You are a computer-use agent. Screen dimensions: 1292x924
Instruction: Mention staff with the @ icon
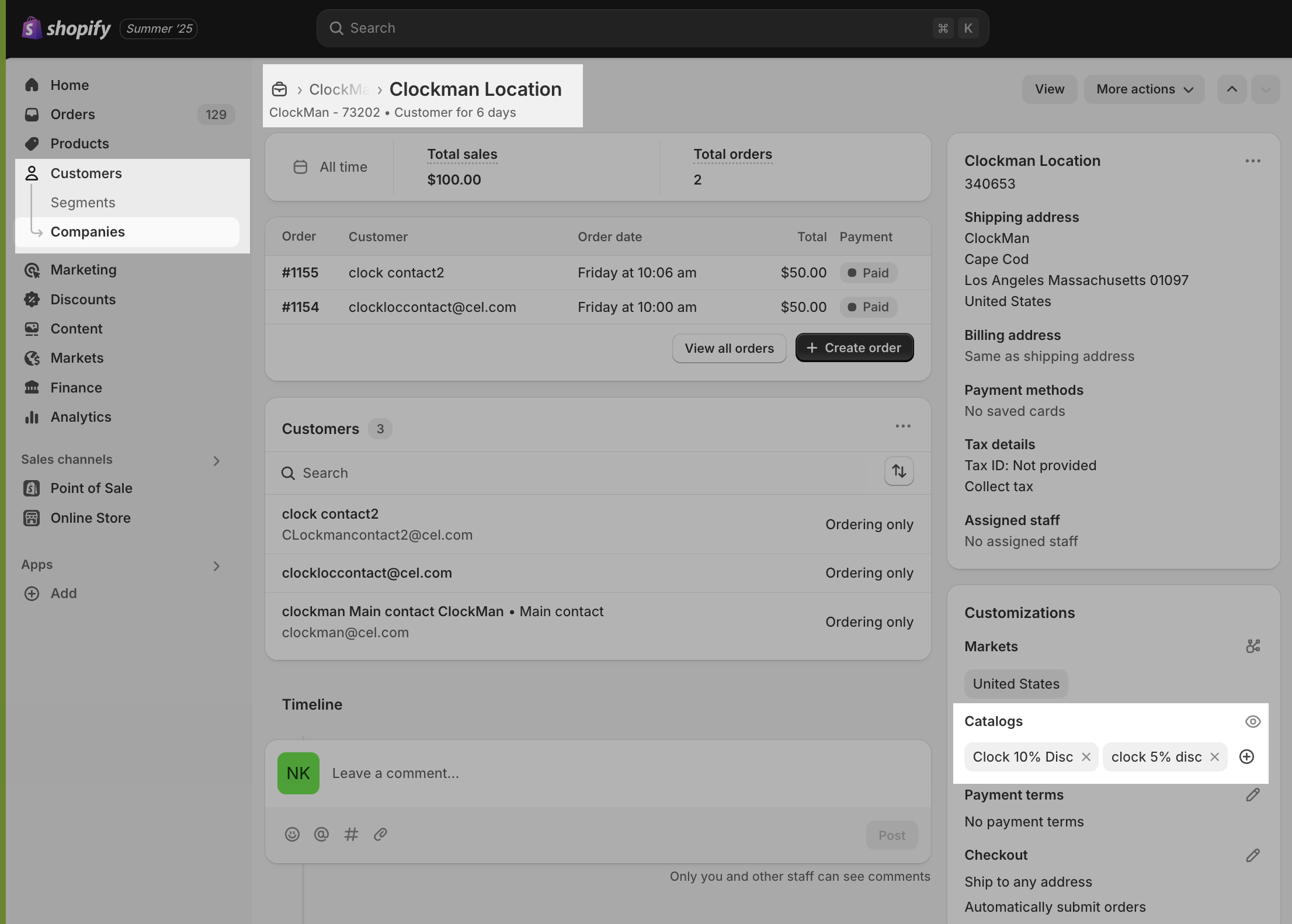tap(321, 835)
